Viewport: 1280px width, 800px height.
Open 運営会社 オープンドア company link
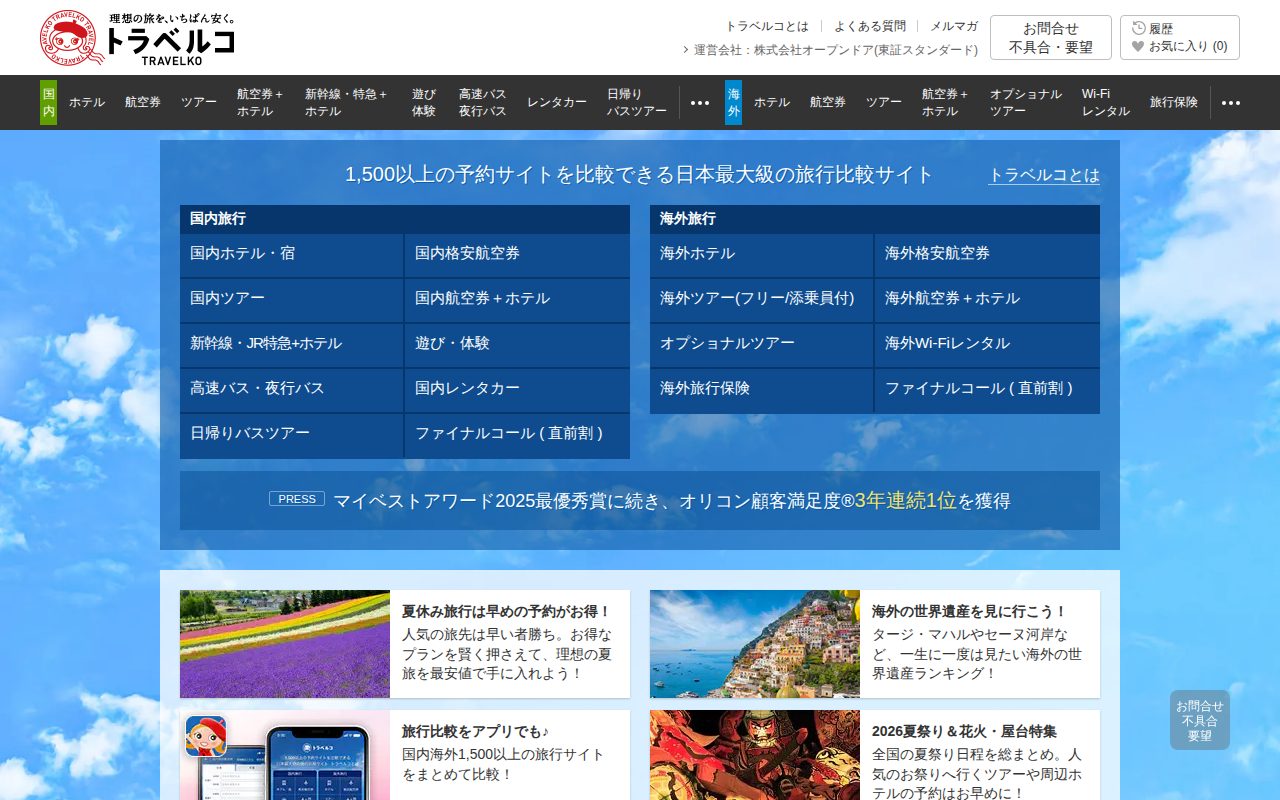pos(830,50)
